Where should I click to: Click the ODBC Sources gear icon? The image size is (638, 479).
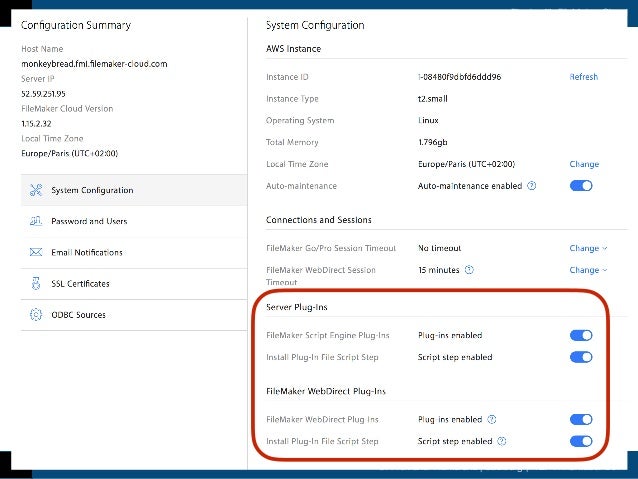coord(36,315)
